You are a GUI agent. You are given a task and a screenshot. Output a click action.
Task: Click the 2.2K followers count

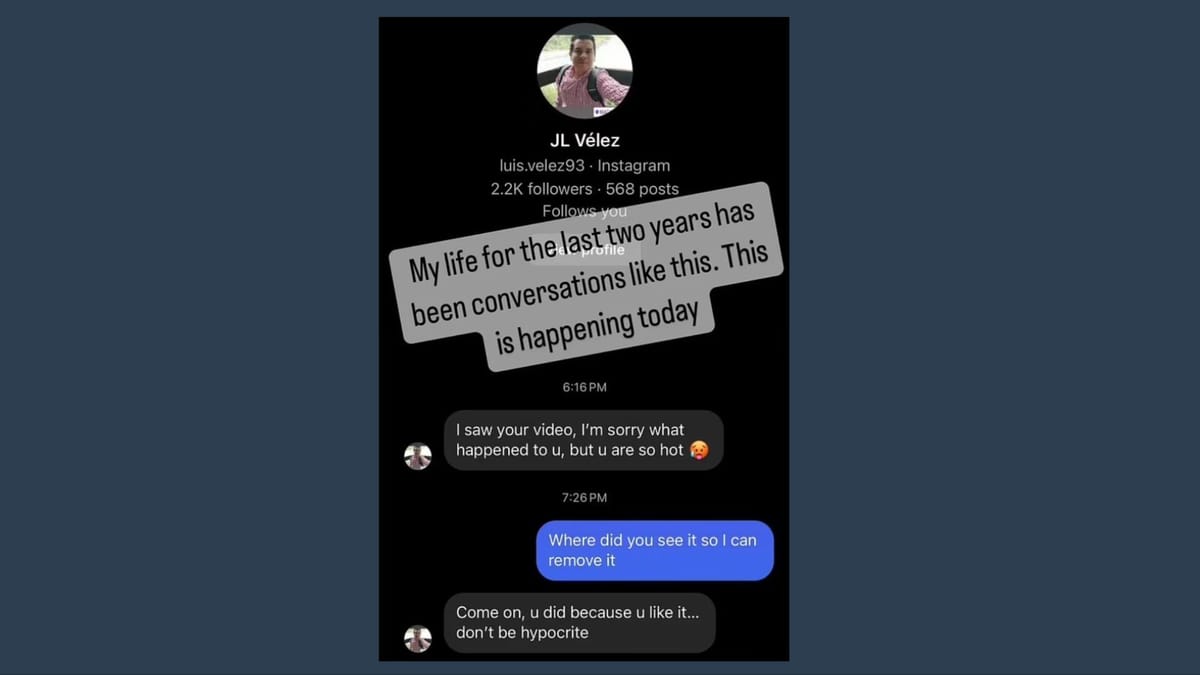[x=541, y=189]
